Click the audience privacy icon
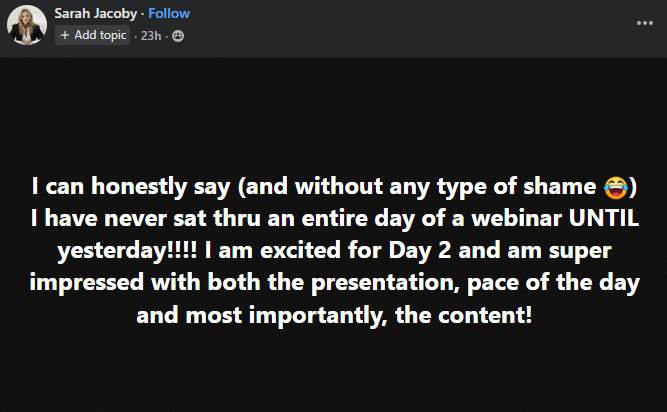 click(x=178, y=35)
